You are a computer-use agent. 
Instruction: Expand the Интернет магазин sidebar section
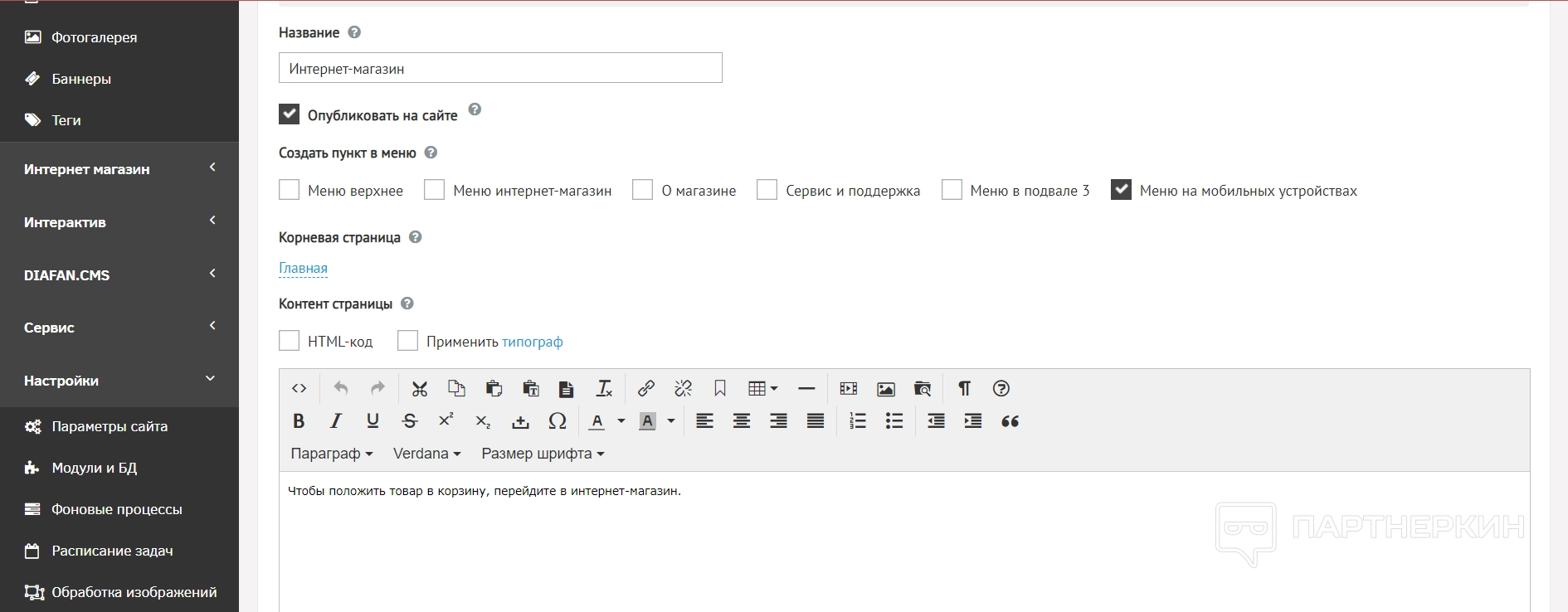[x=119, y=169]
